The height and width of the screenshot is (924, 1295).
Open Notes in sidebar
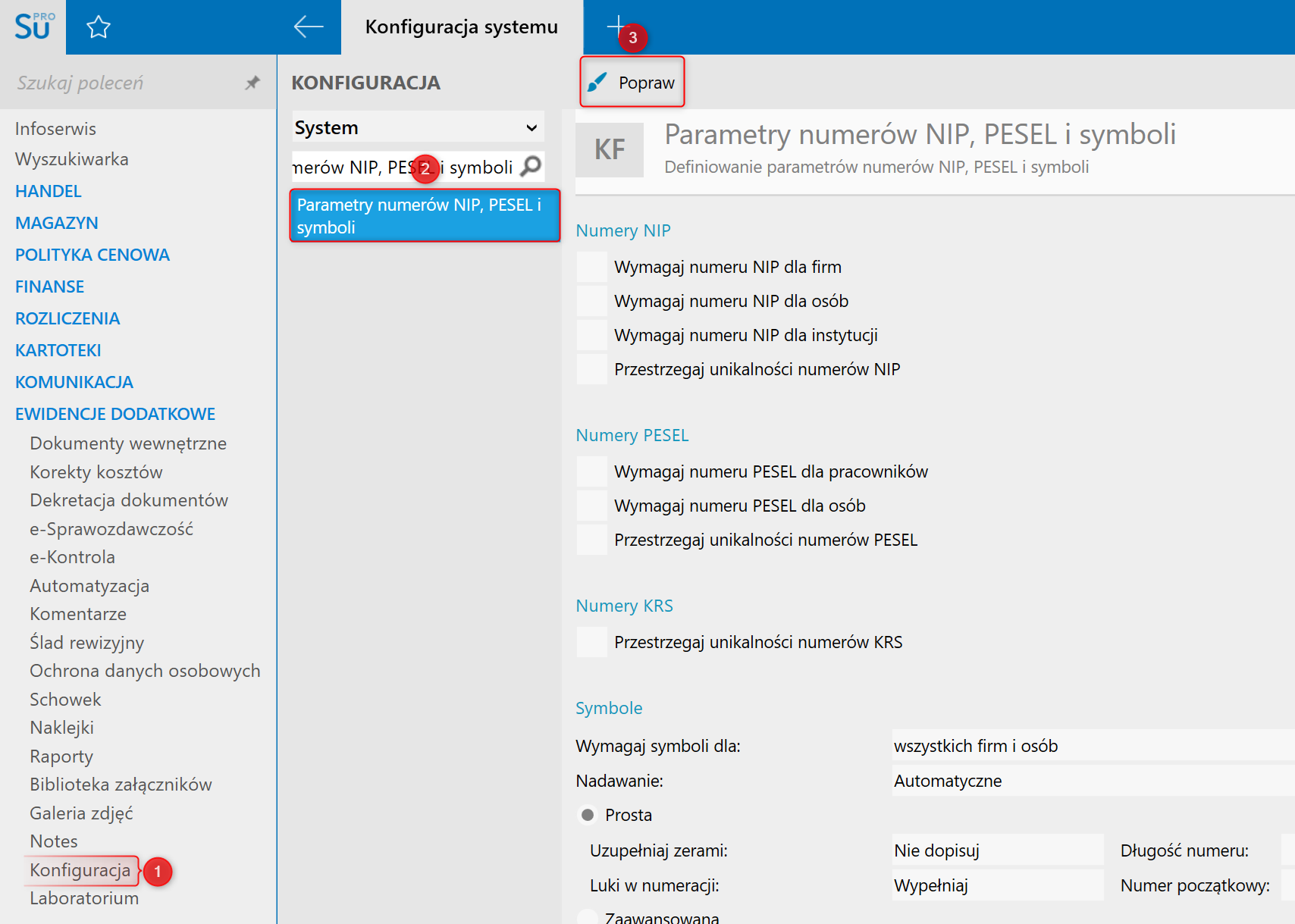pyautogui.click(x=54, y=841)
